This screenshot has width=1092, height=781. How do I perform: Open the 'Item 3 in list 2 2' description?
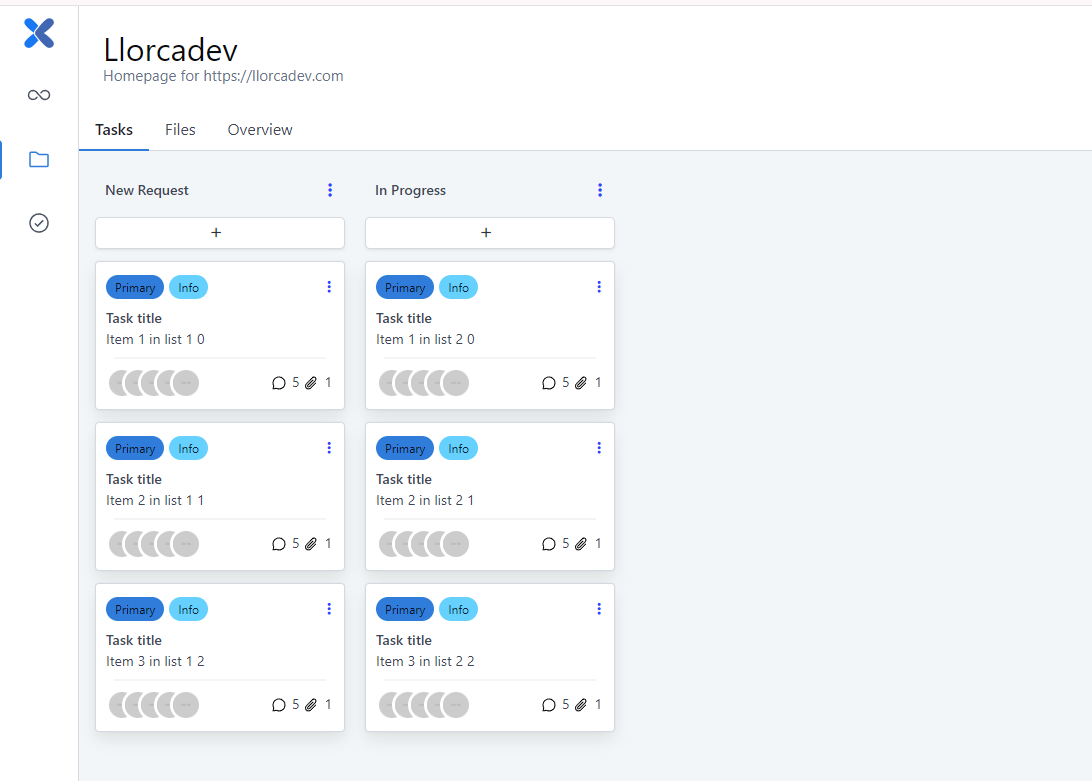(x=426, y=661)
